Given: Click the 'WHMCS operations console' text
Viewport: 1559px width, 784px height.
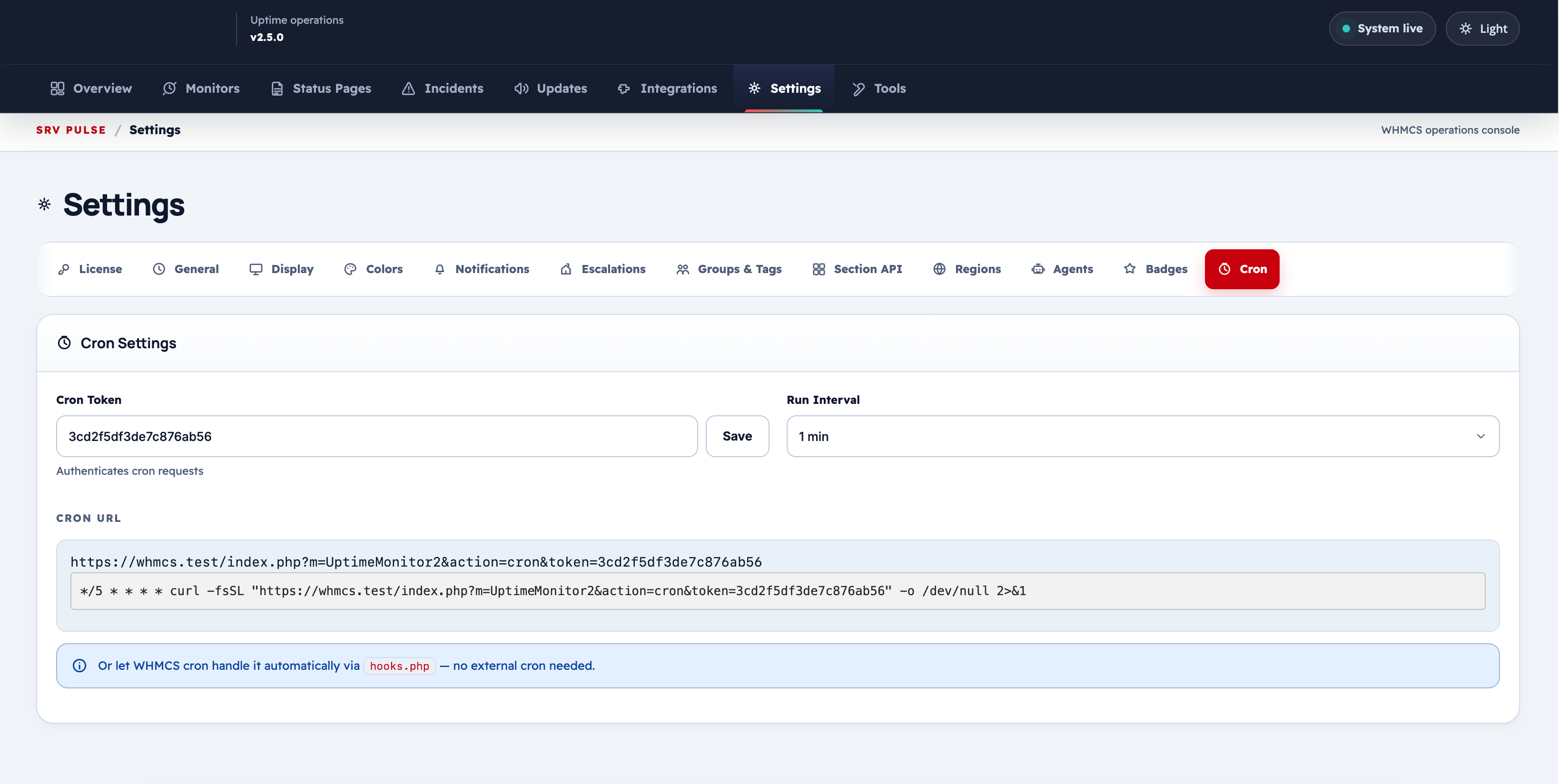Looking at the screenshot, I should tap(1450, 130).
